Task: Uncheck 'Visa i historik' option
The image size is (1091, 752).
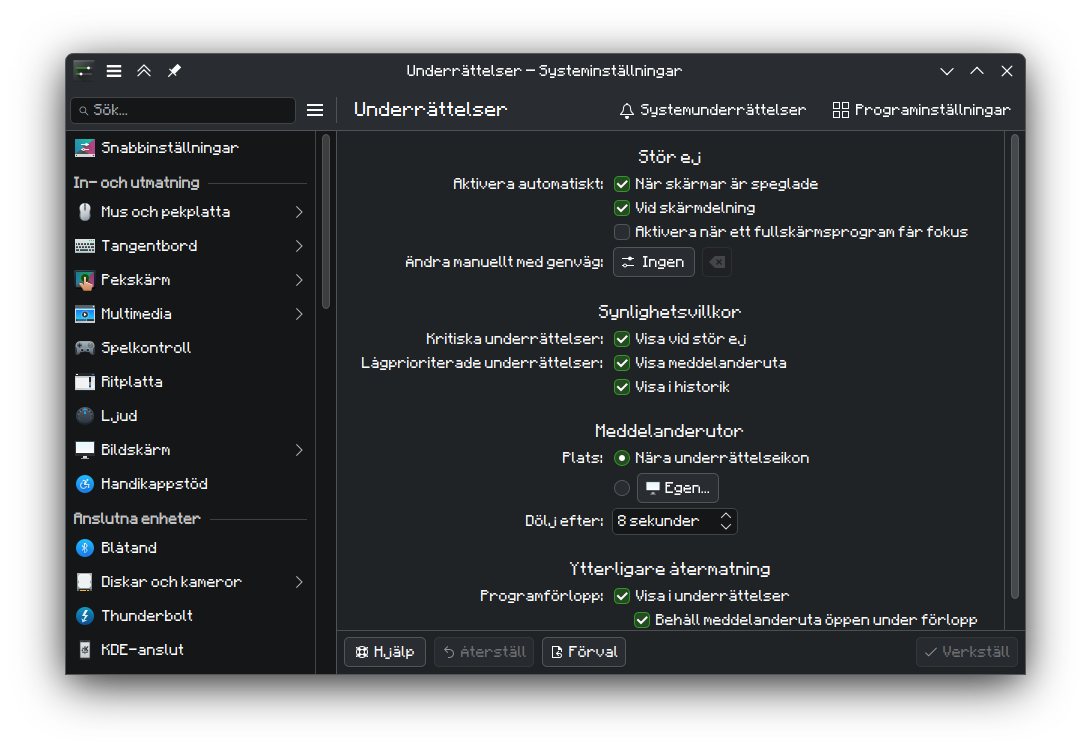Action: (x=622, y=387)
